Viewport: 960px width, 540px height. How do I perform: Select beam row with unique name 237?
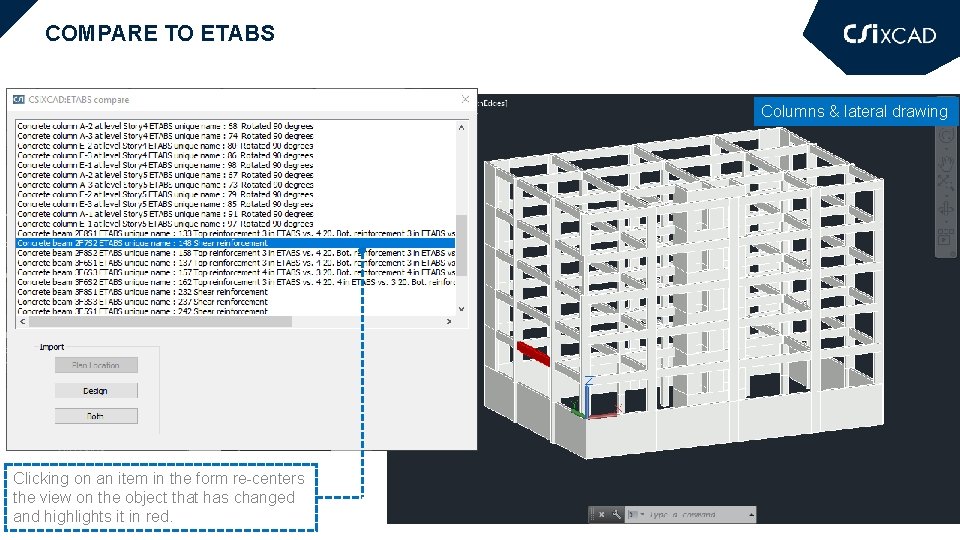[x=235, y=302]
